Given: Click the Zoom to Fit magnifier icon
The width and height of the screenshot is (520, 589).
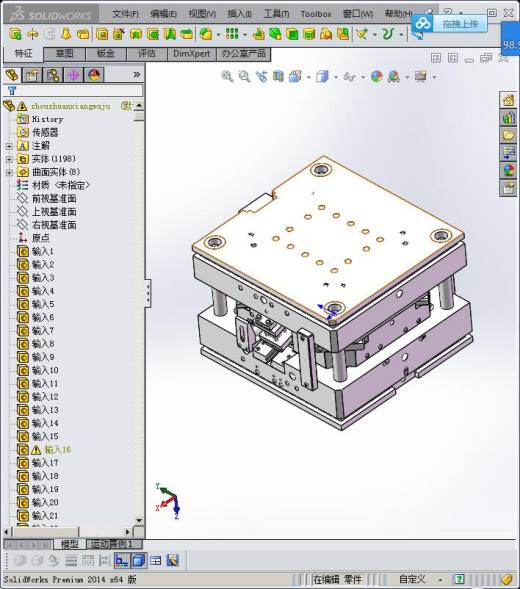Looking at the screenshot, I should tap(227, 76).
